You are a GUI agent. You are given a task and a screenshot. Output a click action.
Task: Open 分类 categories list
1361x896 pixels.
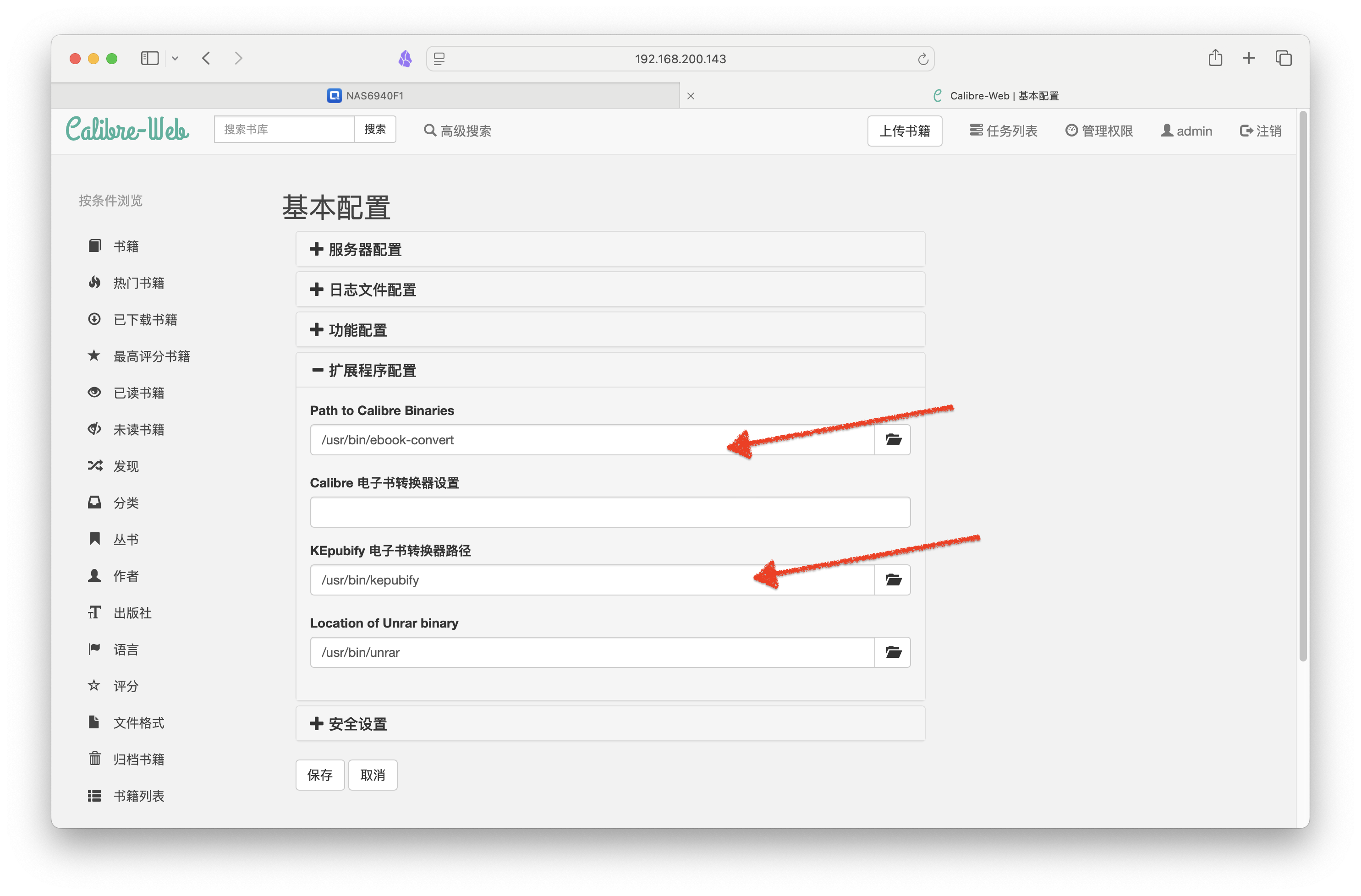coord(113,503)
